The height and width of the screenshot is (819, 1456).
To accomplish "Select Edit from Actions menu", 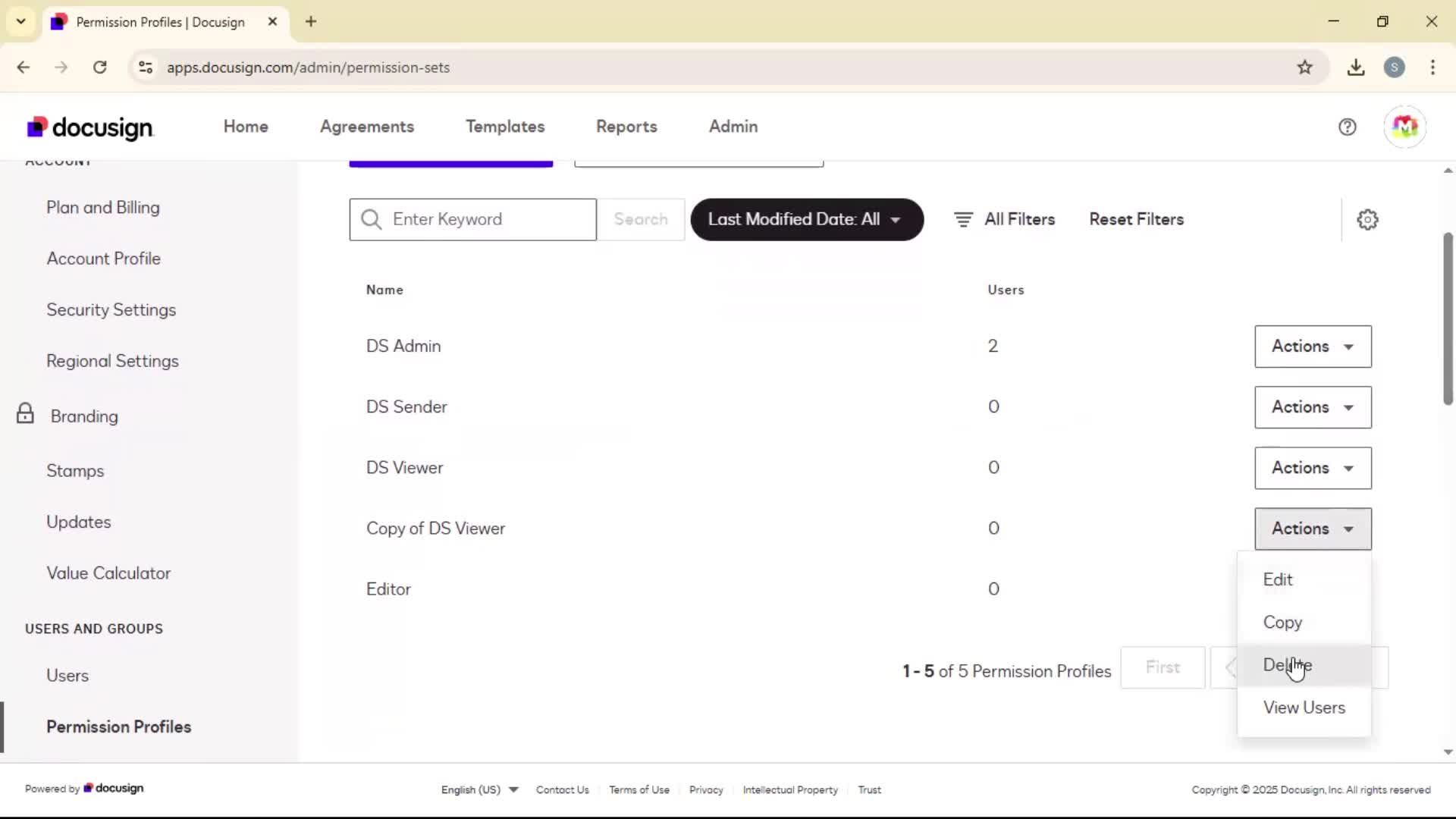I will point(1304,579).
